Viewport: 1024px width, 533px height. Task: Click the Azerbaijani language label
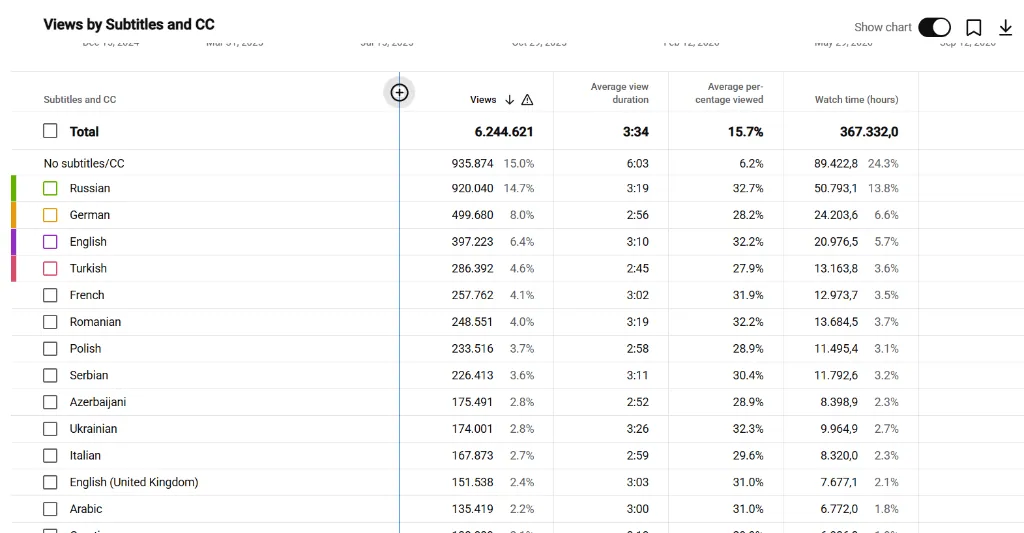(x=98, y=402)
